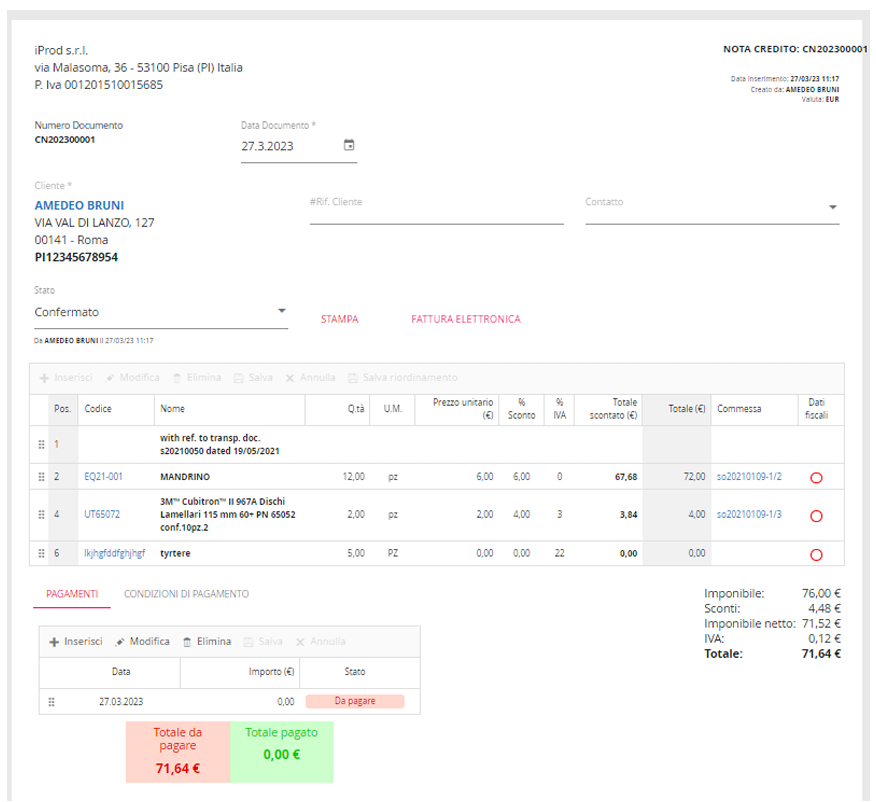Viewport: 876px width, 802px height.
Task: Click Inserisci in the items table toolbar
Action: [x=66, y=378]
